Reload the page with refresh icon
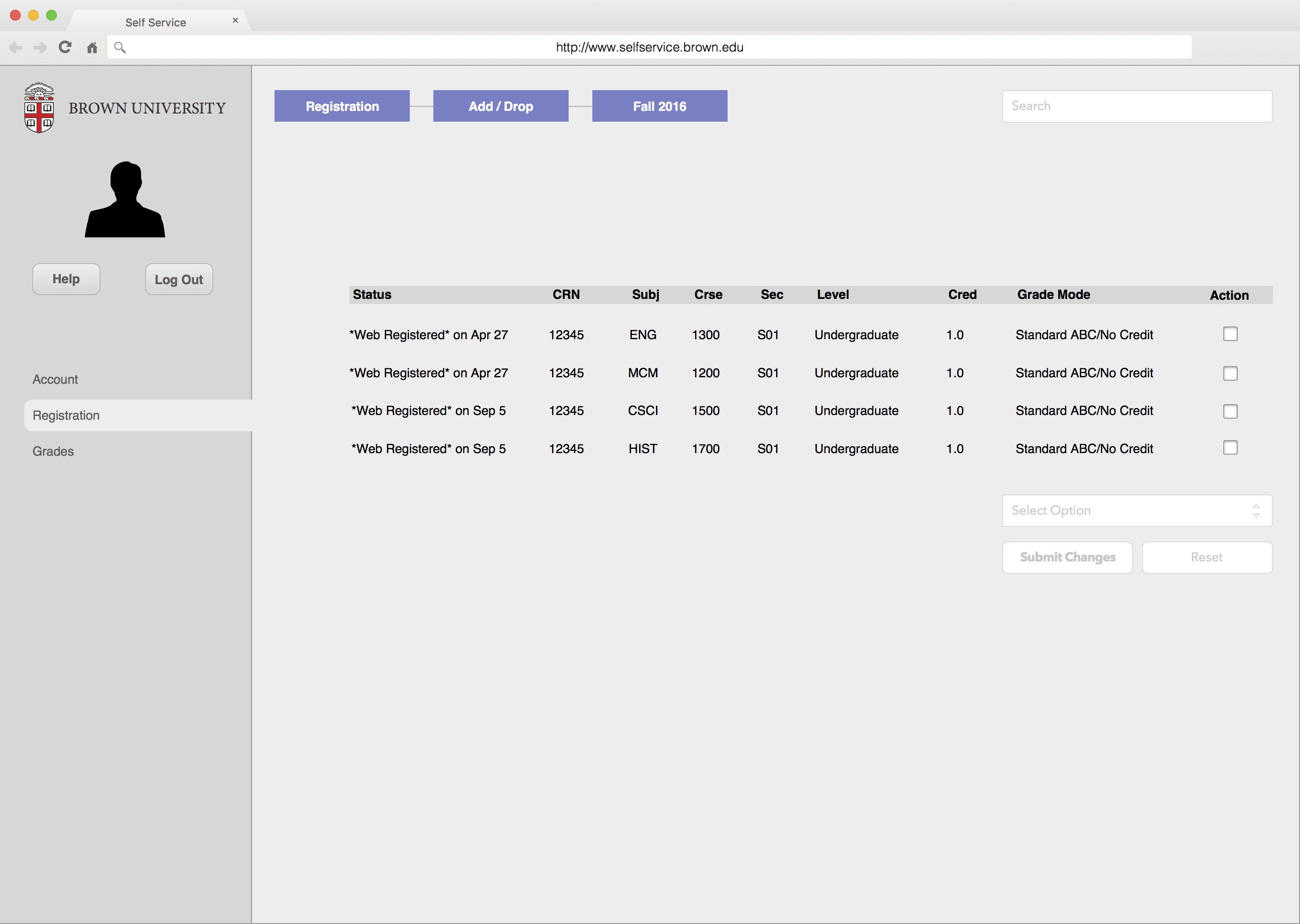The image size is (1300, 924). coord(65,47)
